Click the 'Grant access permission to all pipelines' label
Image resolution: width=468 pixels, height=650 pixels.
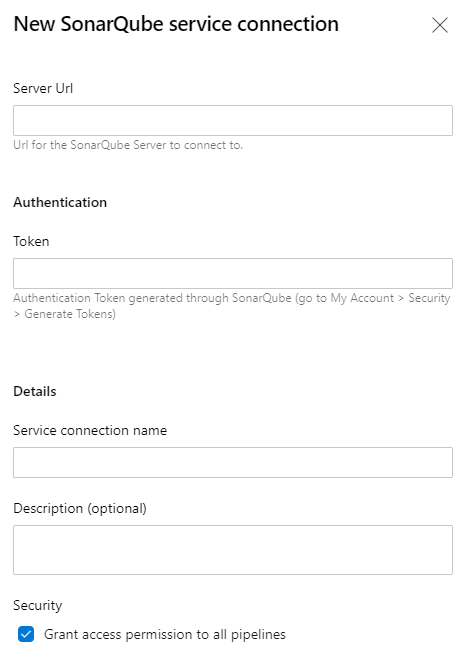pos(165,634)
